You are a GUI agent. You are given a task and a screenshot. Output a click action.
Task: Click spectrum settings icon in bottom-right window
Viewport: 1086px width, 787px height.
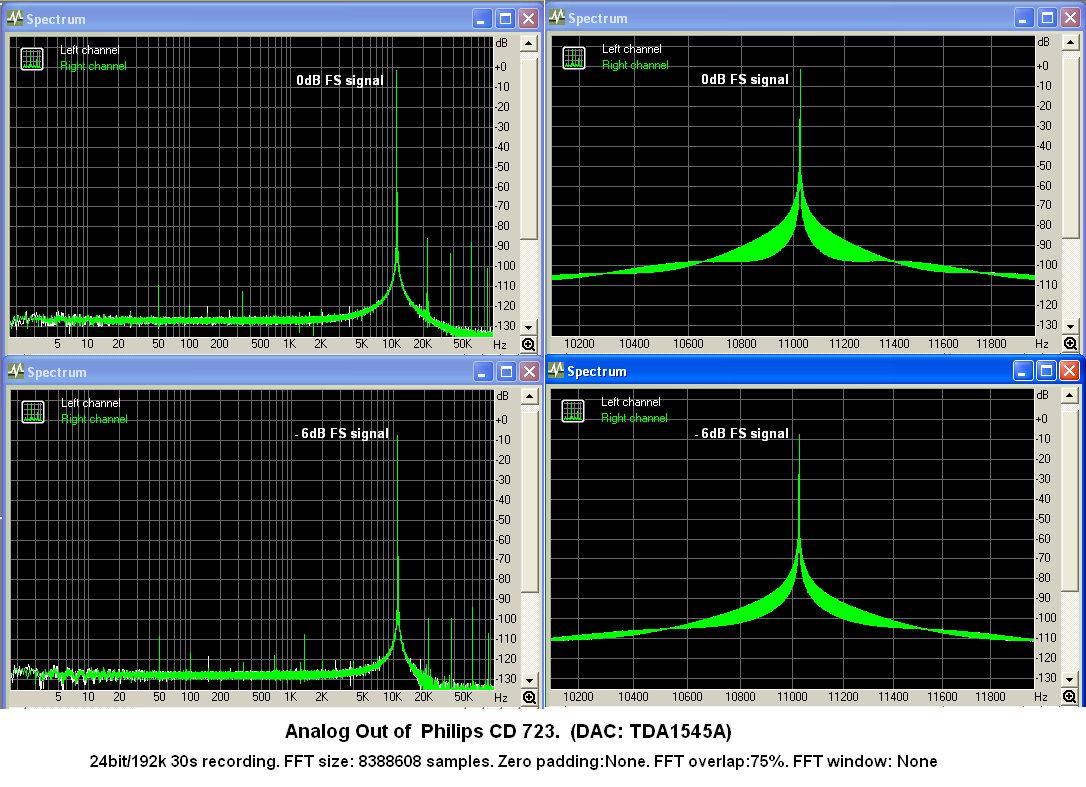pyautogui.click(x=573, y=412)
